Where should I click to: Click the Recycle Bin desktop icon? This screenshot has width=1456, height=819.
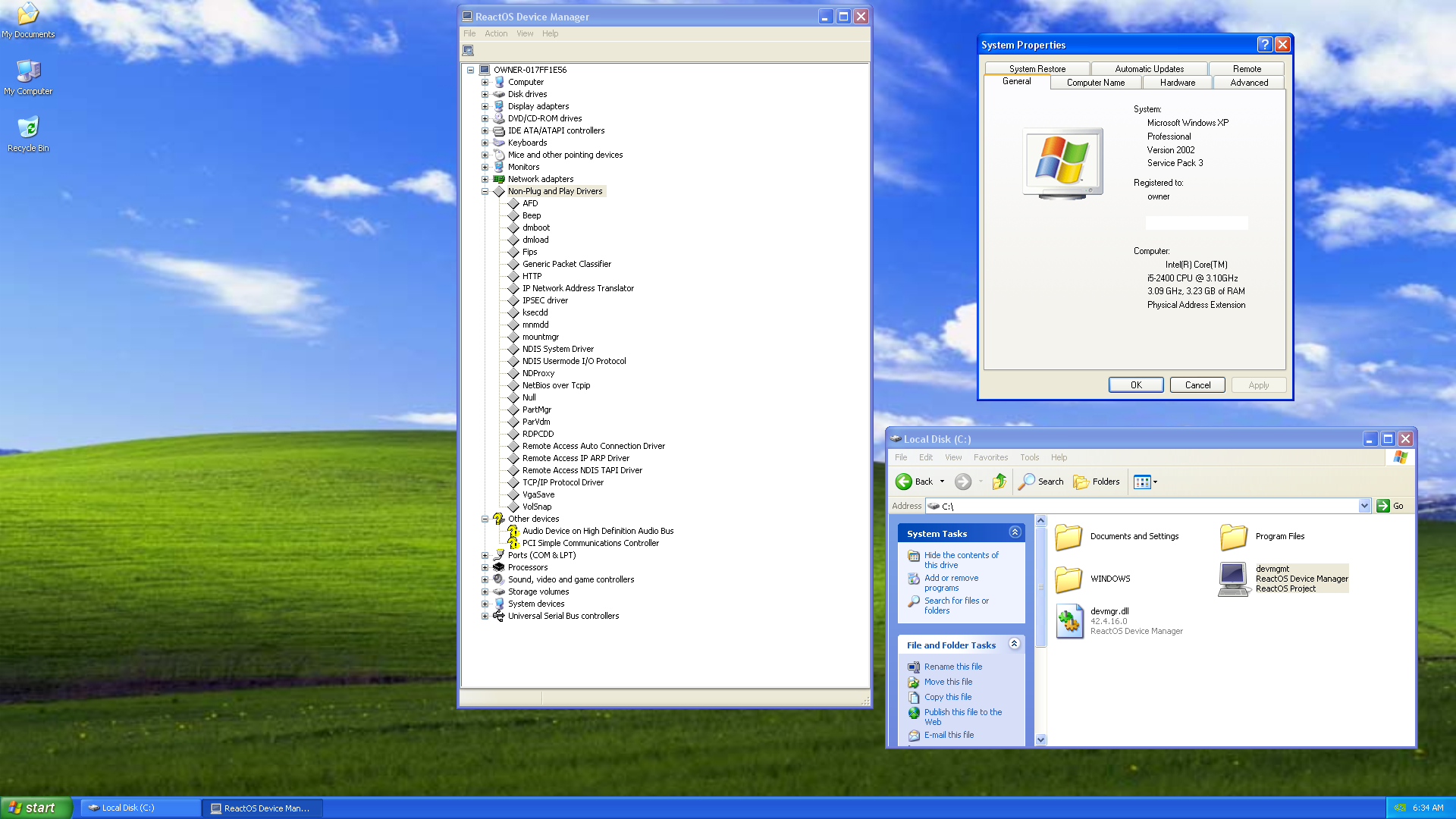tap(28, 134)
